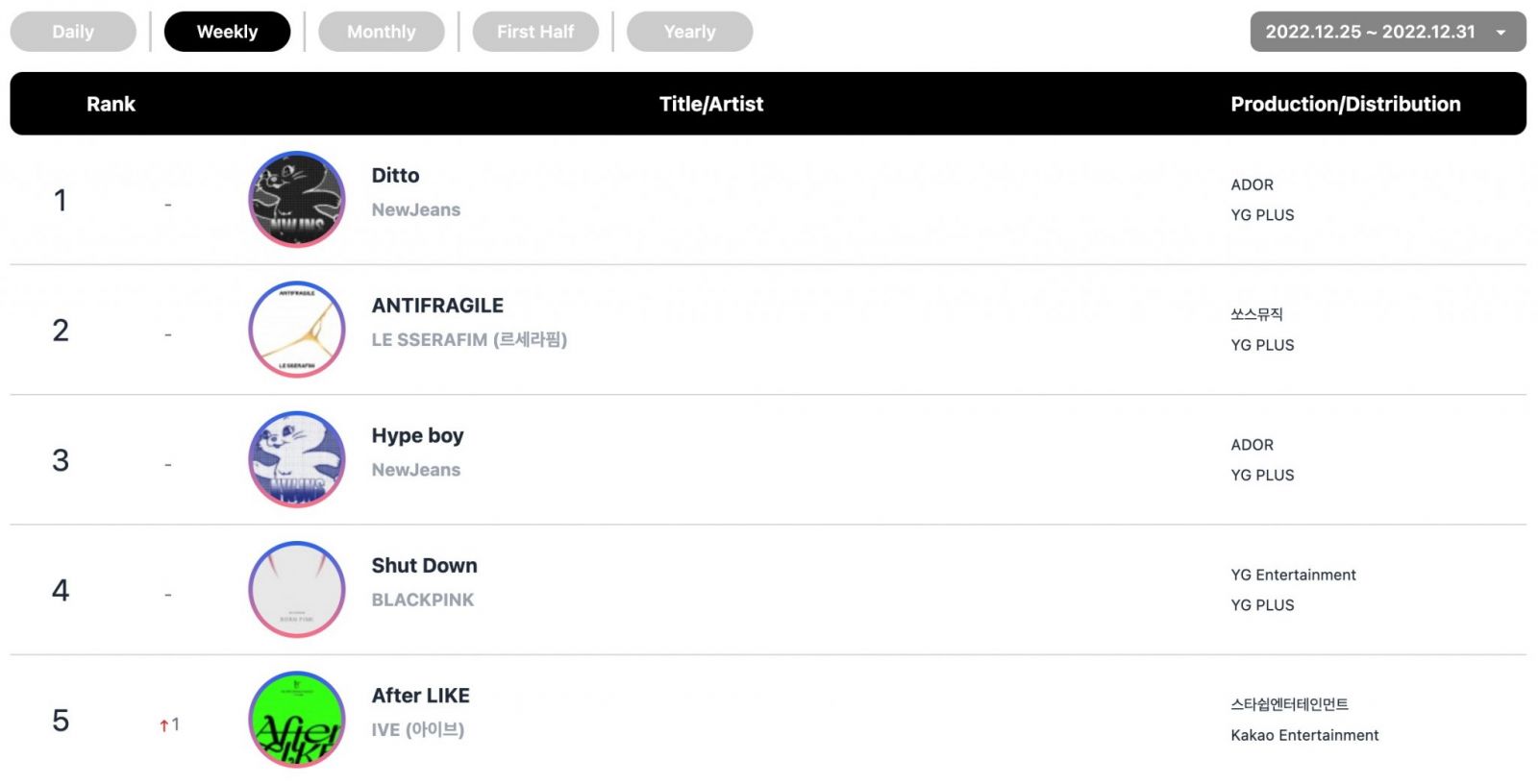Screen dimensions: 1538x784
Task: Click the green After LIKE album cover
Action: point(297,720)
